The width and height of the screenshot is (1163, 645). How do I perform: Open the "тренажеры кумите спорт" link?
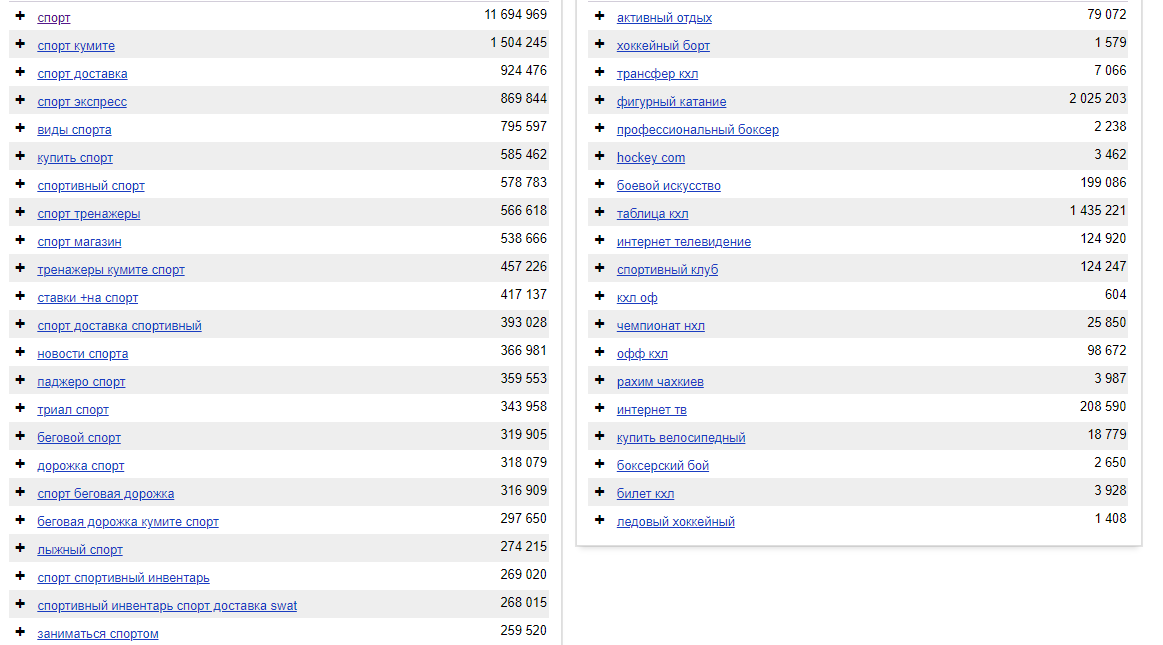tap(111, 270)
